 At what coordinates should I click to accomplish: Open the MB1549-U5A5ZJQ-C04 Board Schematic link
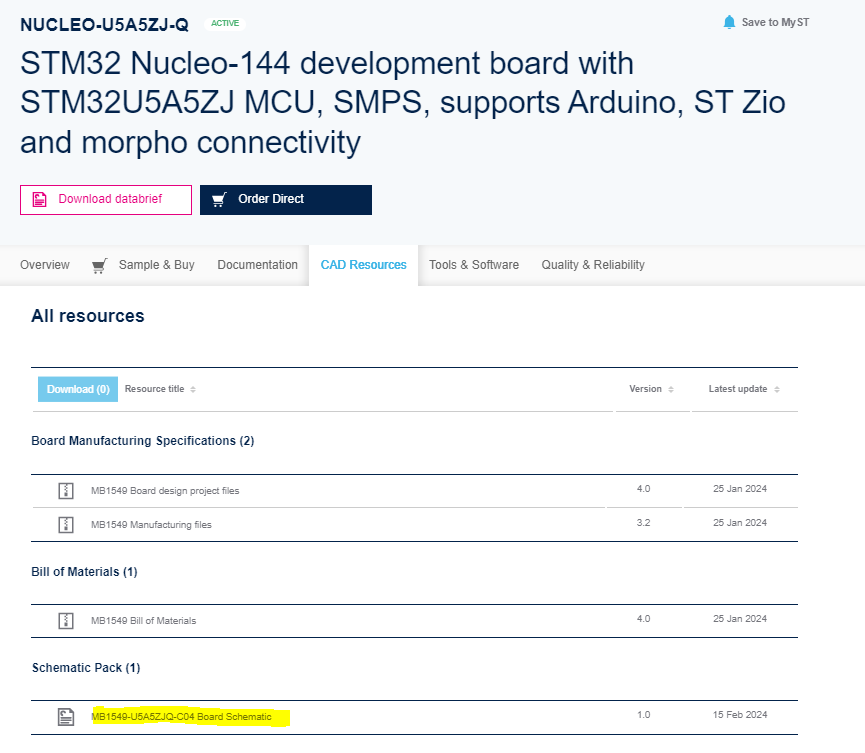click(x=181, y=716)
